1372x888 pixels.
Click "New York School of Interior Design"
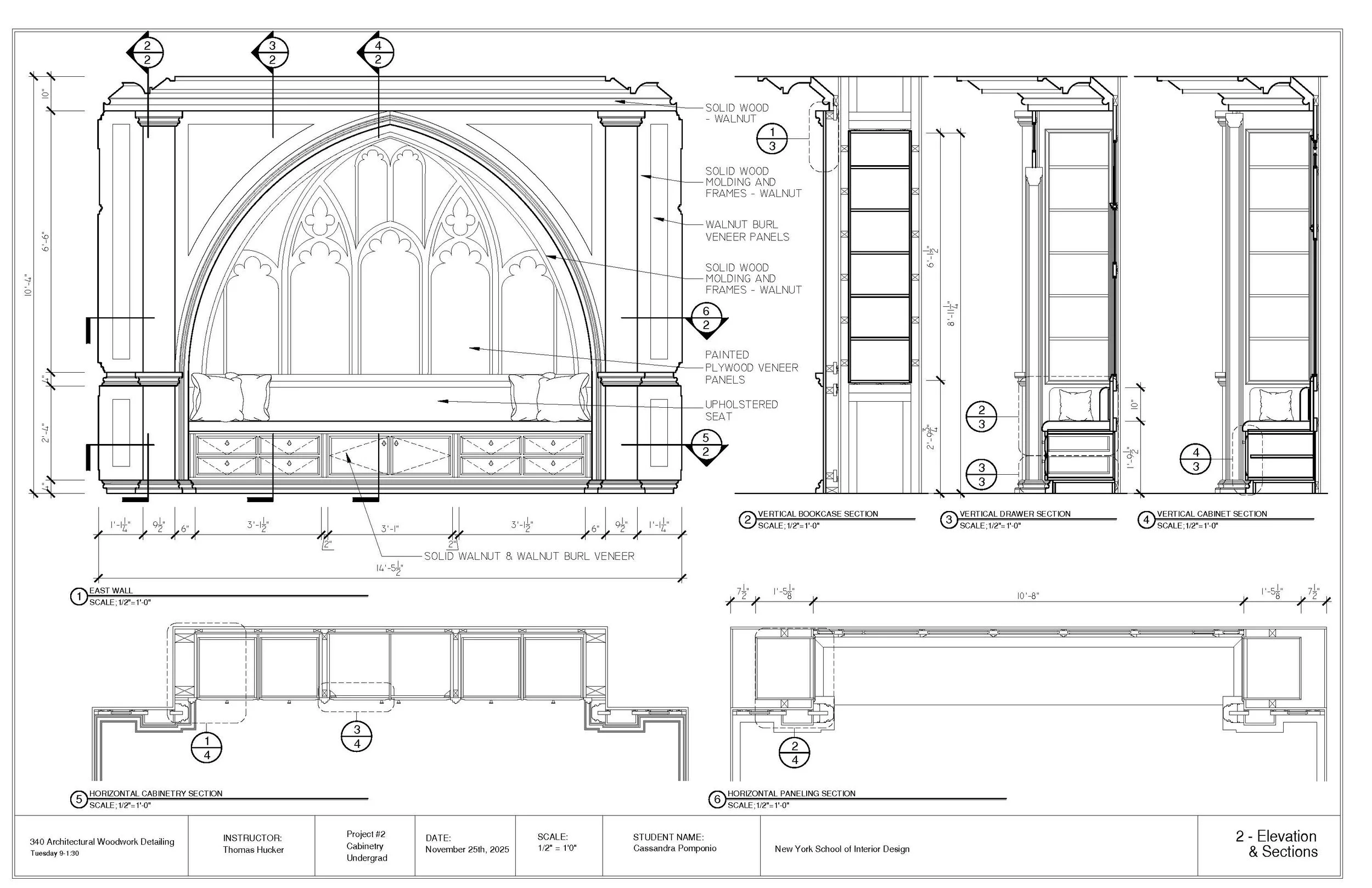tap(842, 849)
